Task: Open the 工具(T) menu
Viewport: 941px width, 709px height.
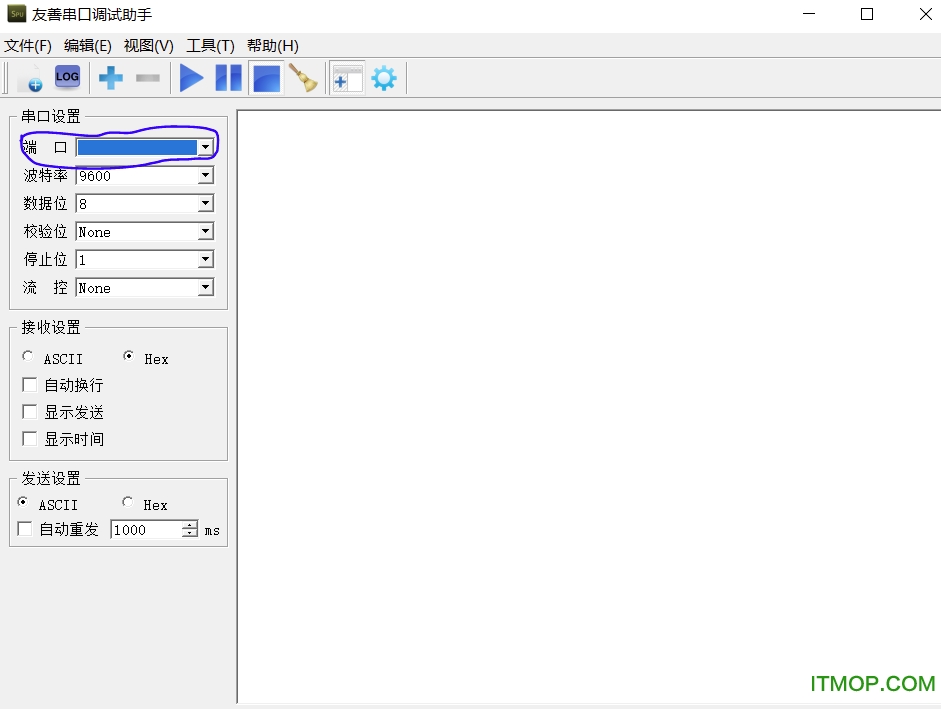Action: pyautogui.click(x=210, y=46)
